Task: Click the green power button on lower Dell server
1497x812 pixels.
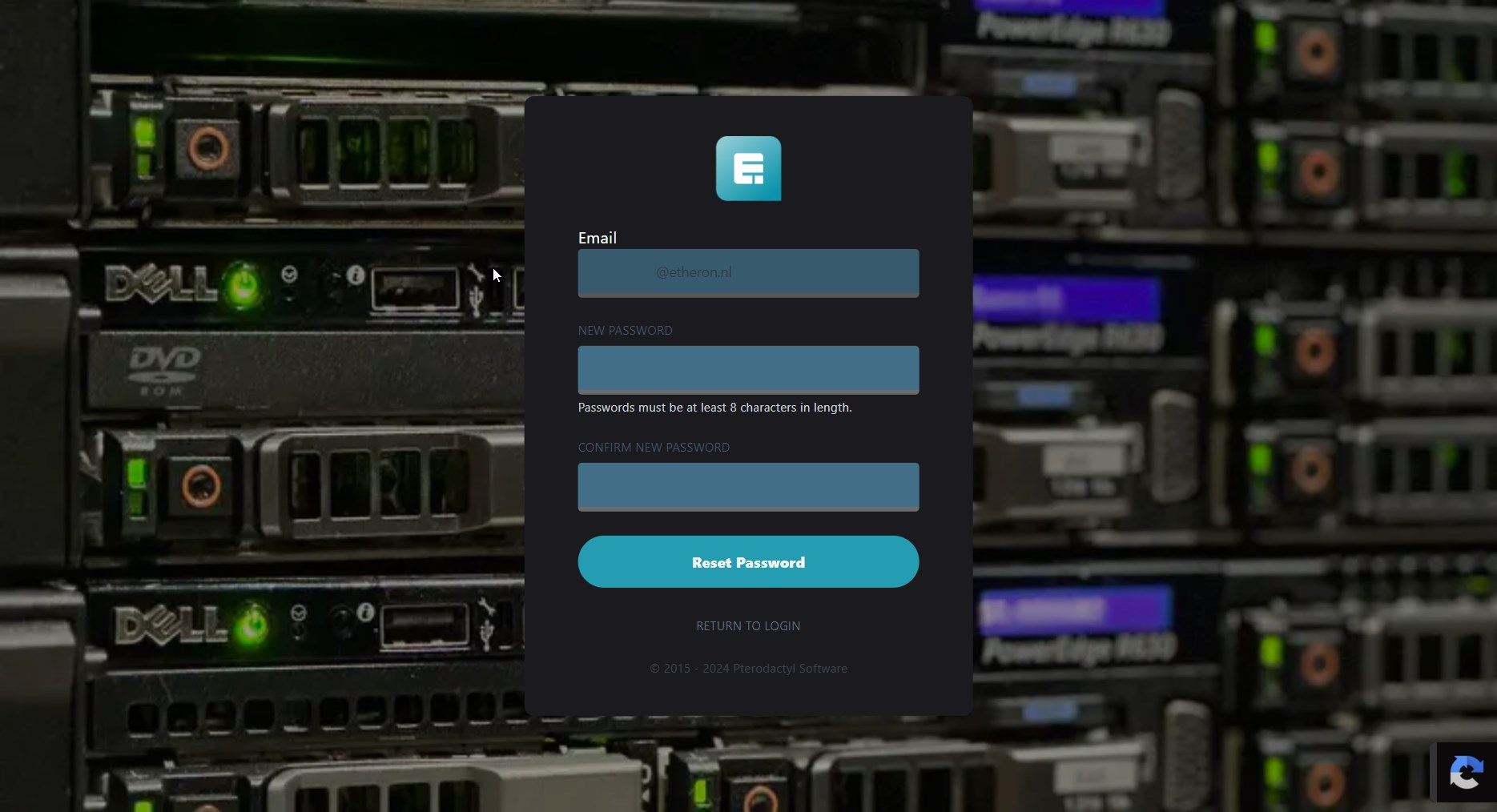Action: tap(252, 624)
